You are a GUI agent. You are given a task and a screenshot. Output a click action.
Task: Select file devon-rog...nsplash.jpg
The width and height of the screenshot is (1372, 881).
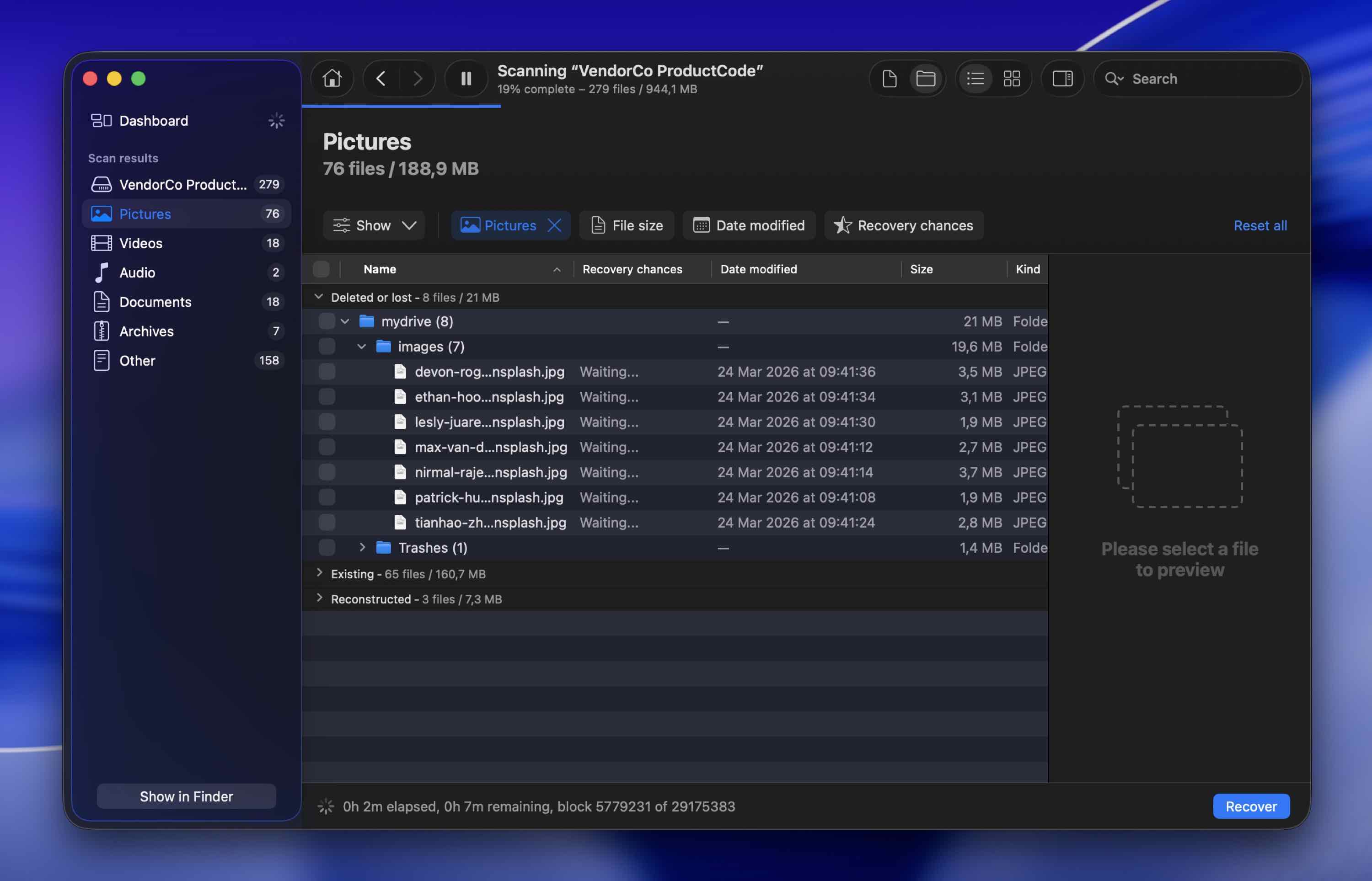675,372
